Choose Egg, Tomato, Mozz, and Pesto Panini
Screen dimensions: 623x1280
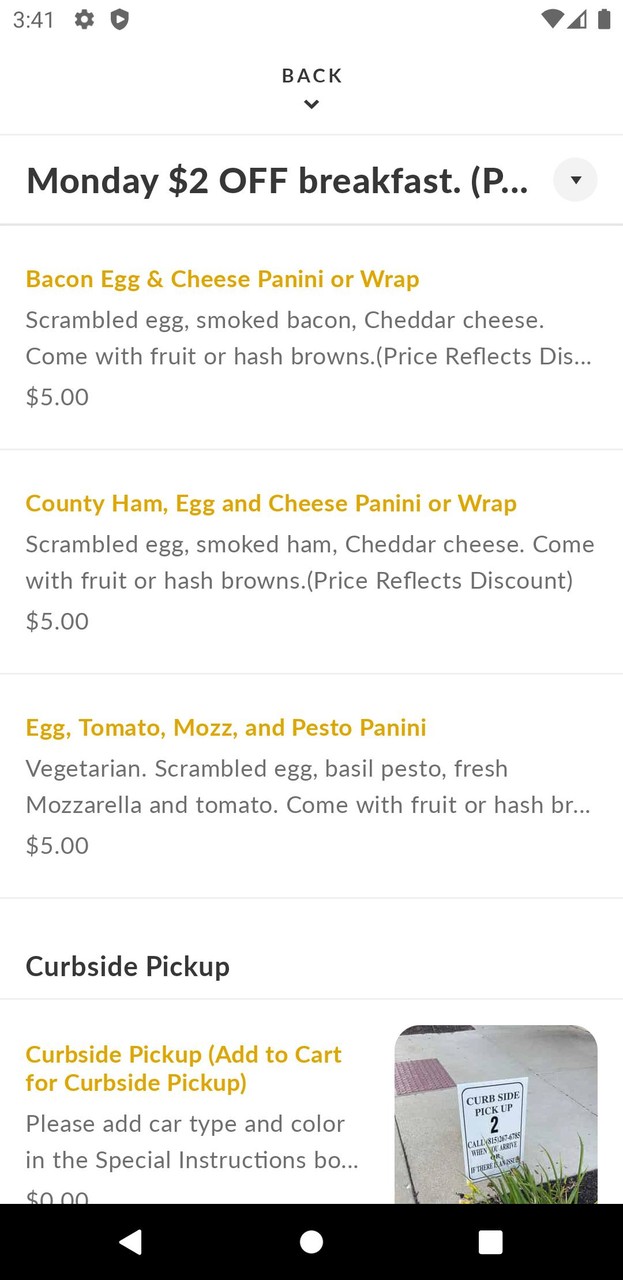pyautogui.click(x=226, y=727)
